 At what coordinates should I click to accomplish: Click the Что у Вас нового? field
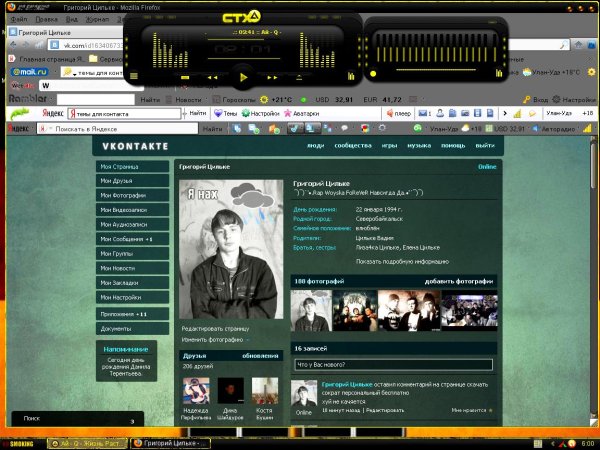coord(393,365)
